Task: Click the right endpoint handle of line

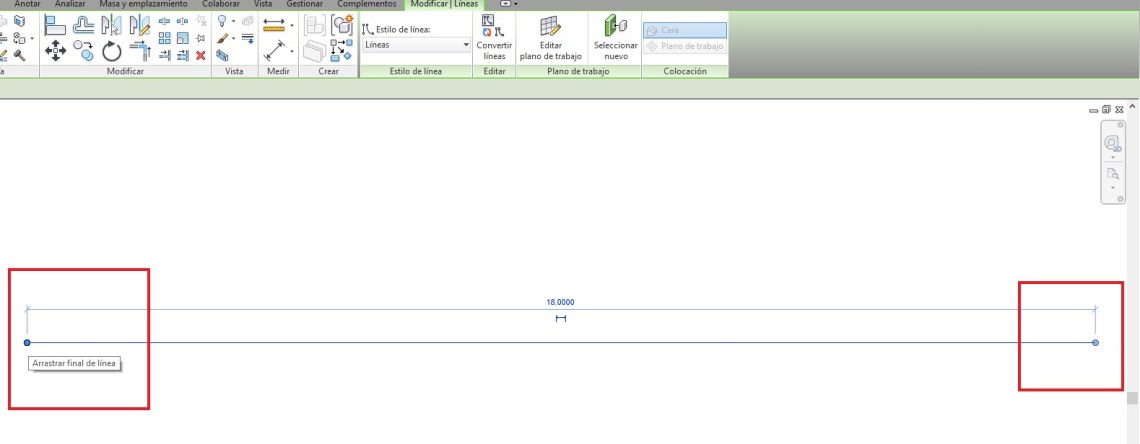Action: click(x=1096, y=343)
